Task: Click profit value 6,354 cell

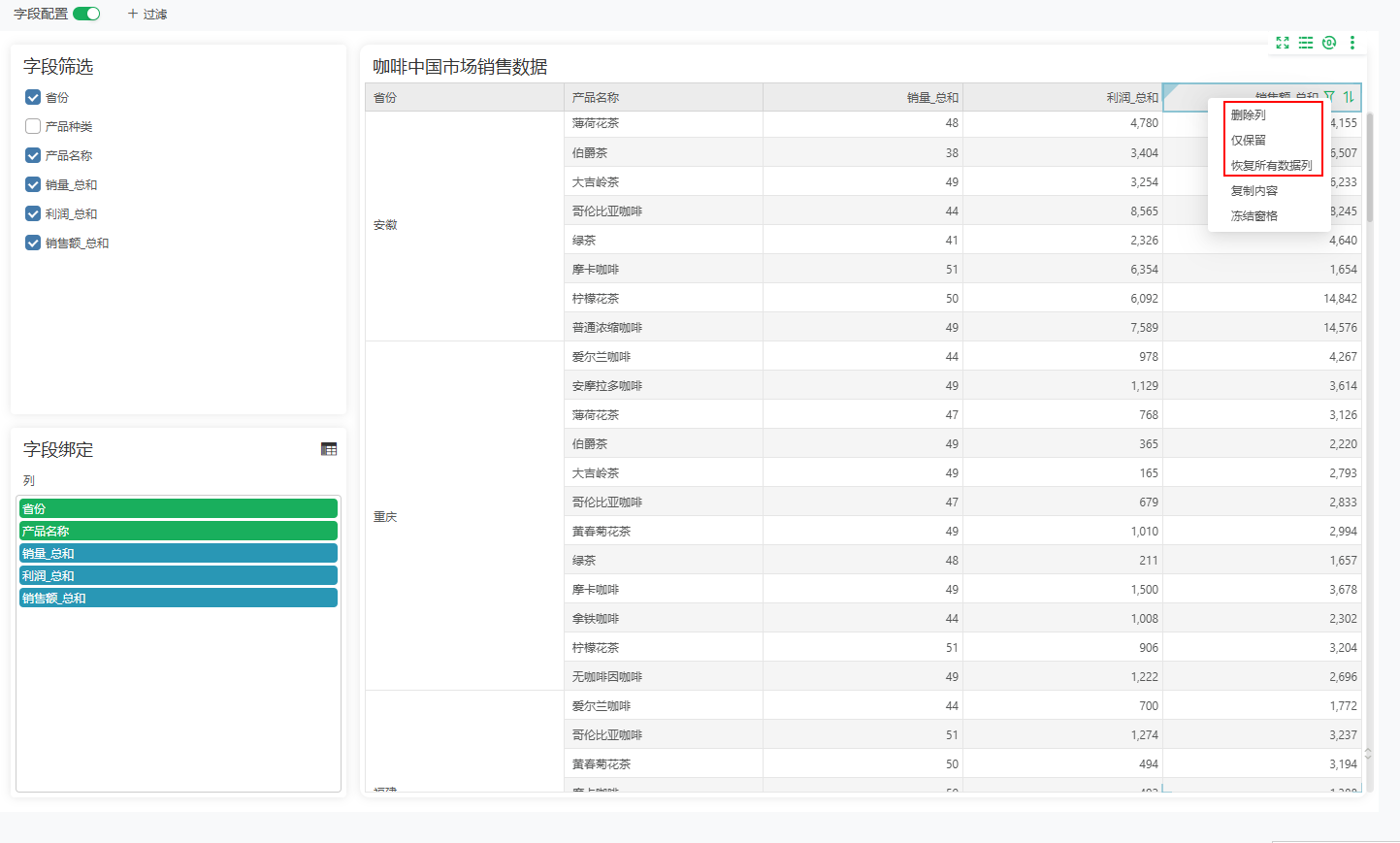Action: (x=1062, y=269)
